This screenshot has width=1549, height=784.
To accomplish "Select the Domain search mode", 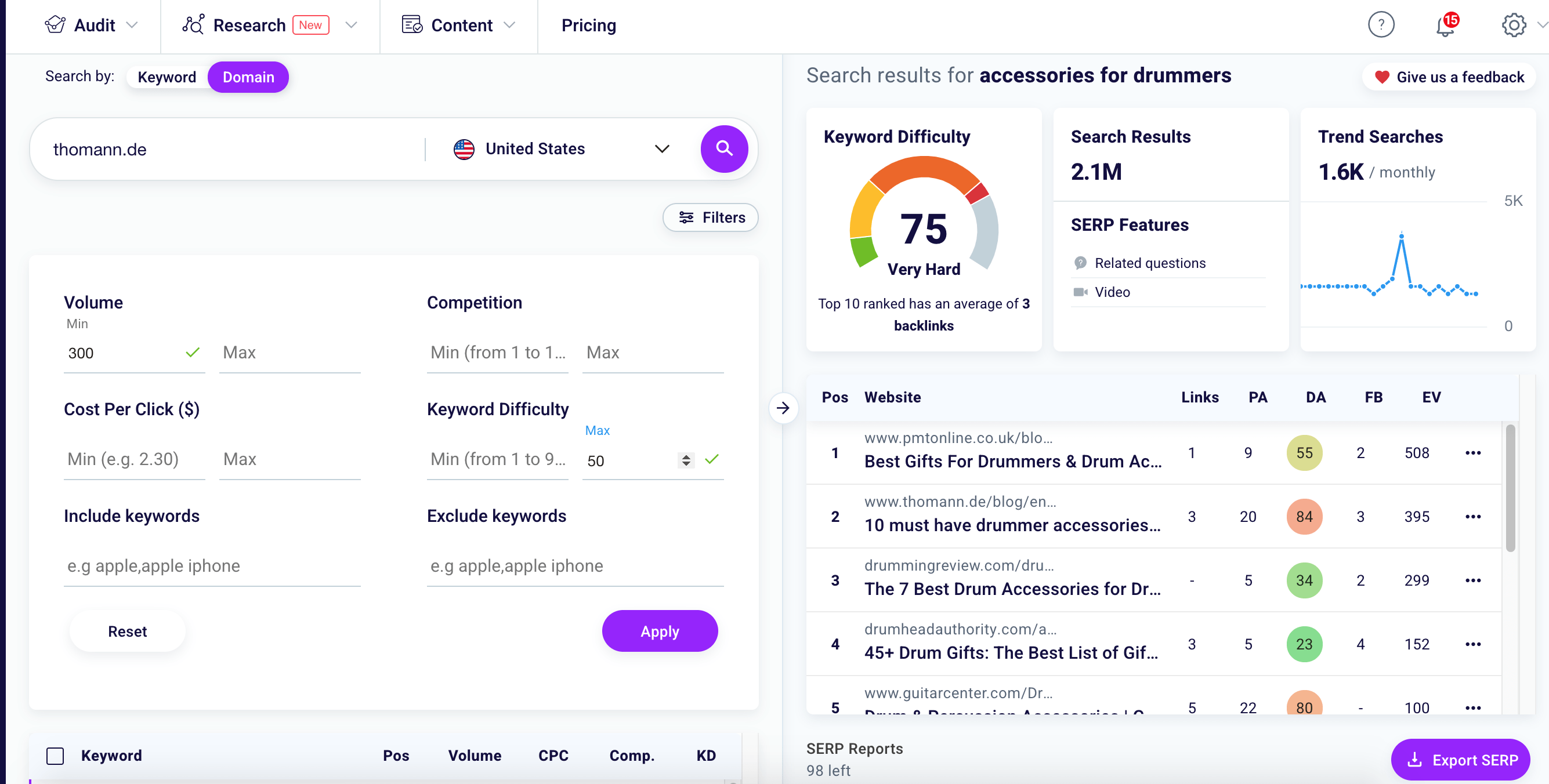I will [248, 77].
